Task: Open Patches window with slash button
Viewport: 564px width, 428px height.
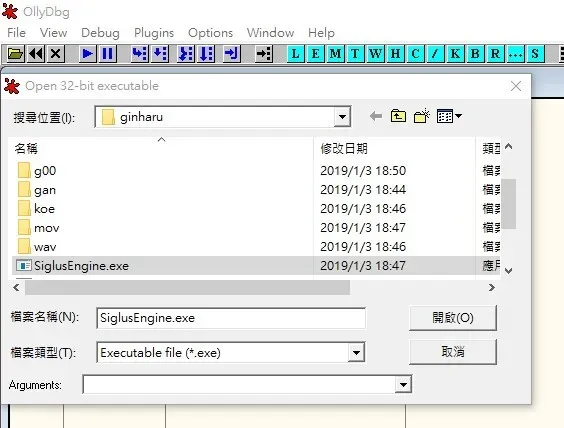Action: [435, 54]
